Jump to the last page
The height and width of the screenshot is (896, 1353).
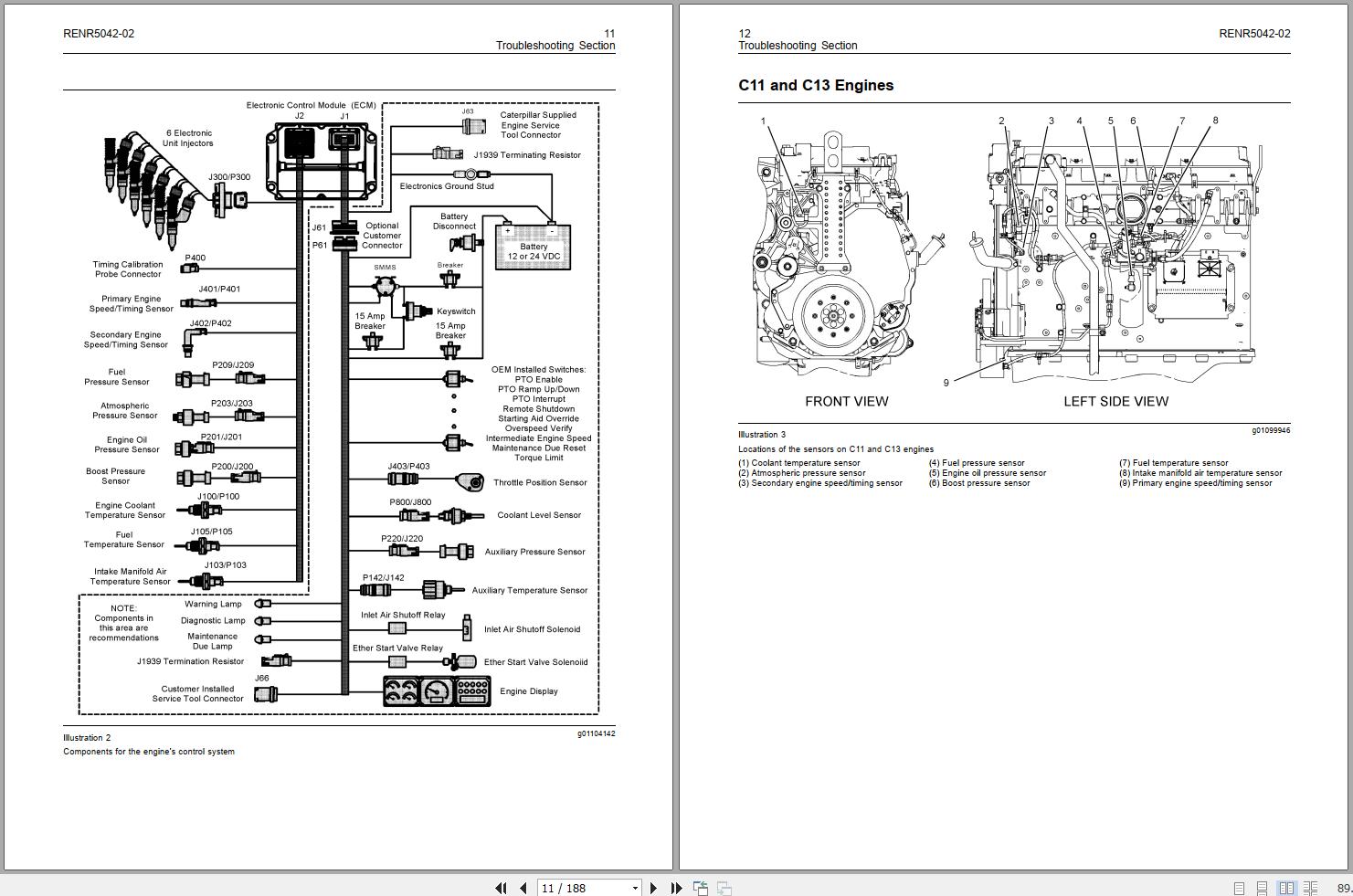click(674, 888)
